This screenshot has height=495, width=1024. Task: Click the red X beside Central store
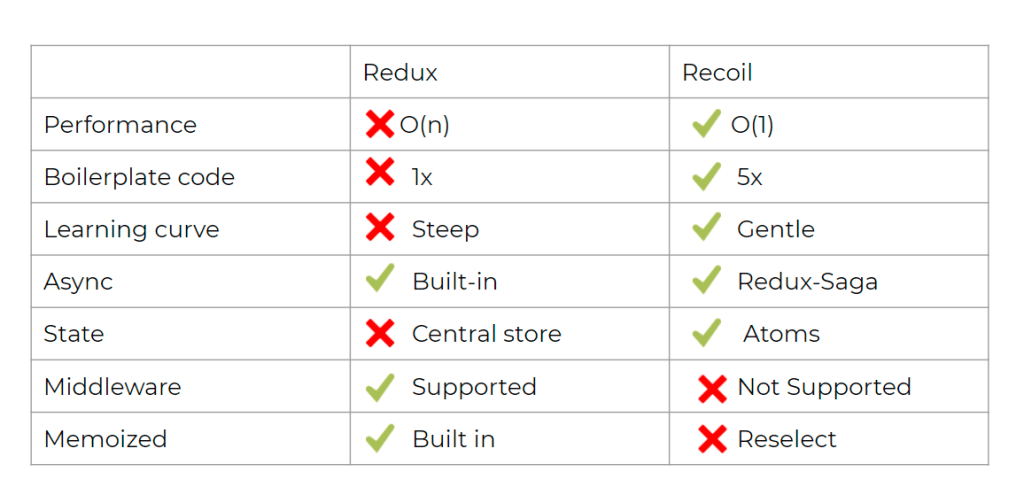tap(380, 333)
